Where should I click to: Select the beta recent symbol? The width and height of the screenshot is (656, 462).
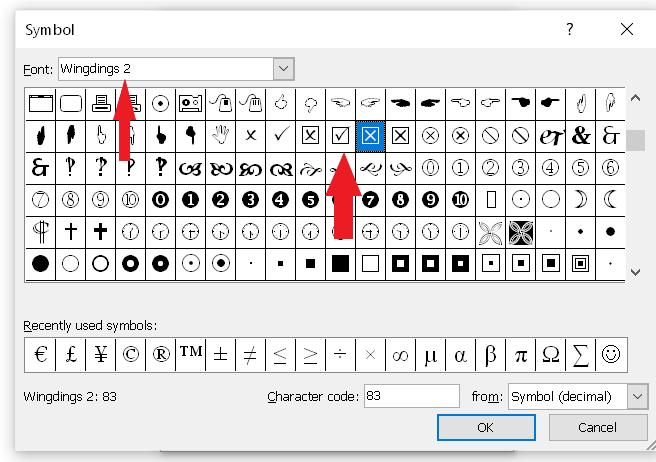coord(490,354)
